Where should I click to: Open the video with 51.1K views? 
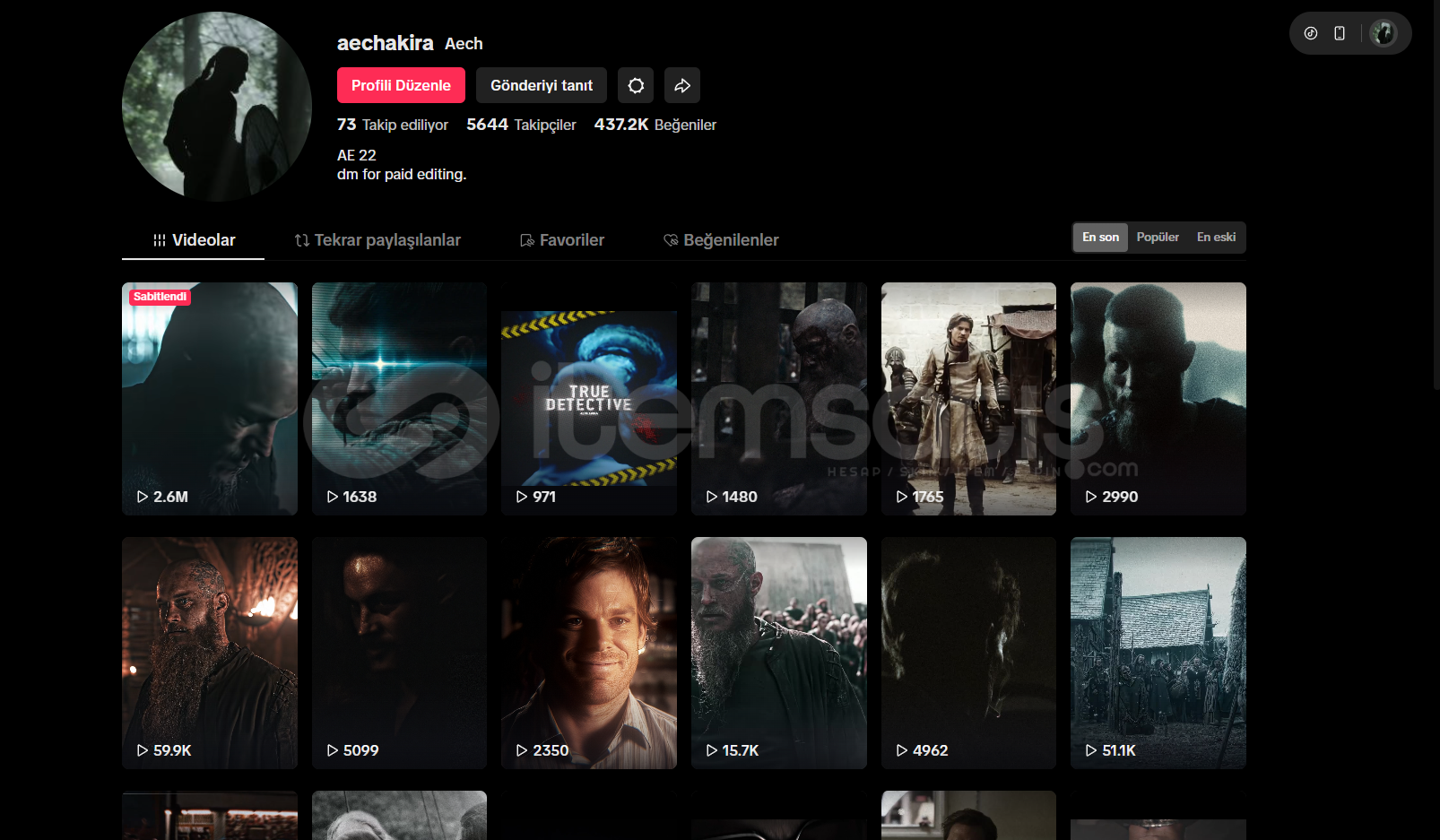[1158, 653]
